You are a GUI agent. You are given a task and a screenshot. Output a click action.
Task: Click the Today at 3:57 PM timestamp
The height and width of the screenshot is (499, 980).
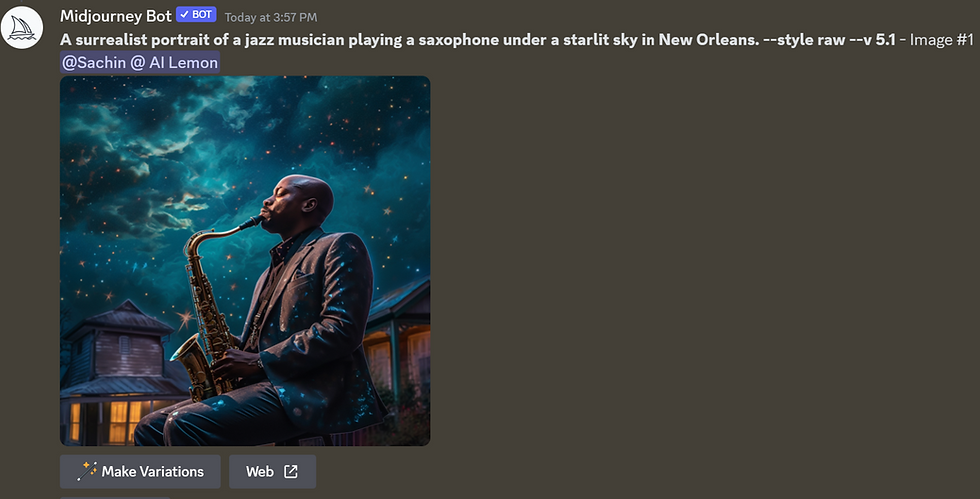pos(271,18)
